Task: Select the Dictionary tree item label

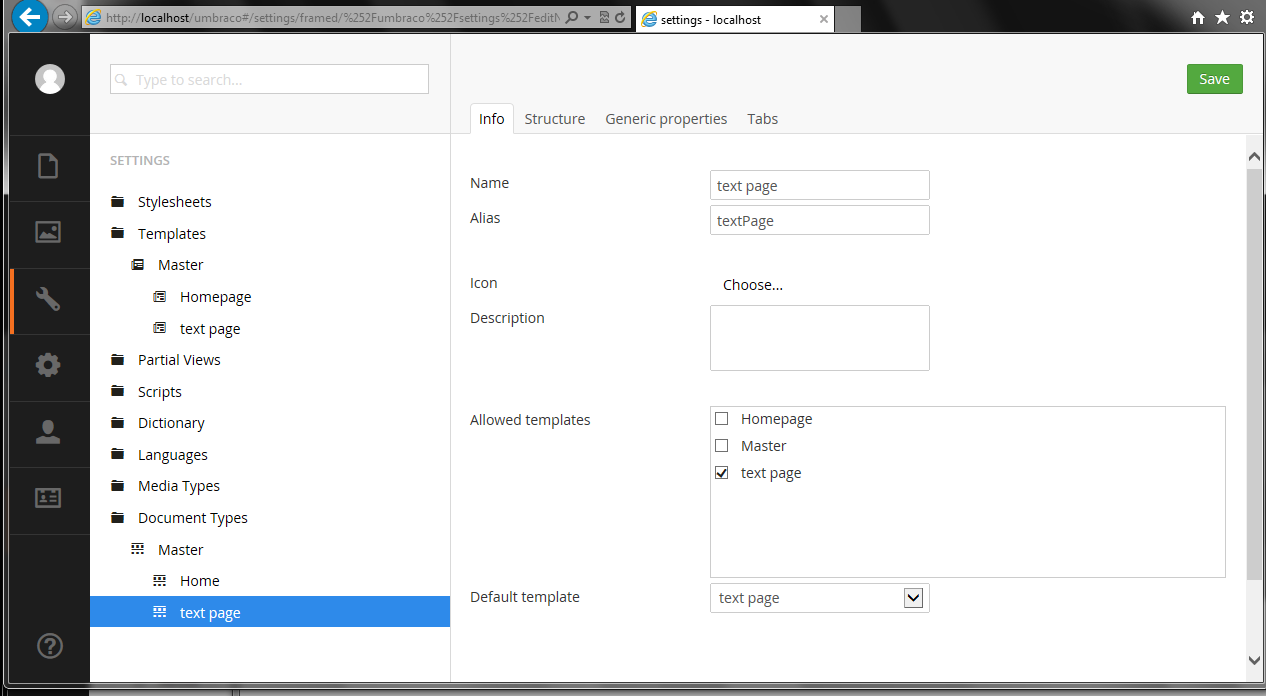Action: (171, 423)
